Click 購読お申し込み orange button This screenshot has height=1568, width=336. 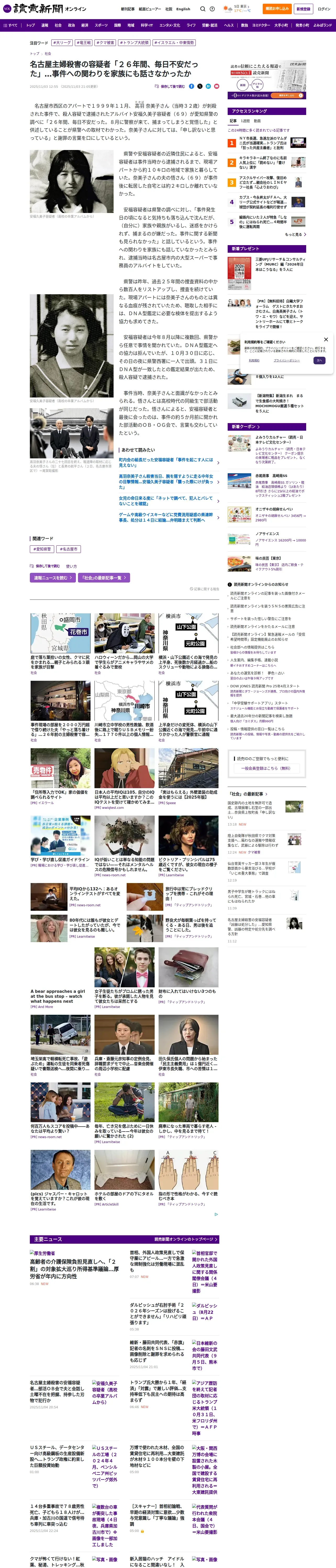[x=277, y=9]
